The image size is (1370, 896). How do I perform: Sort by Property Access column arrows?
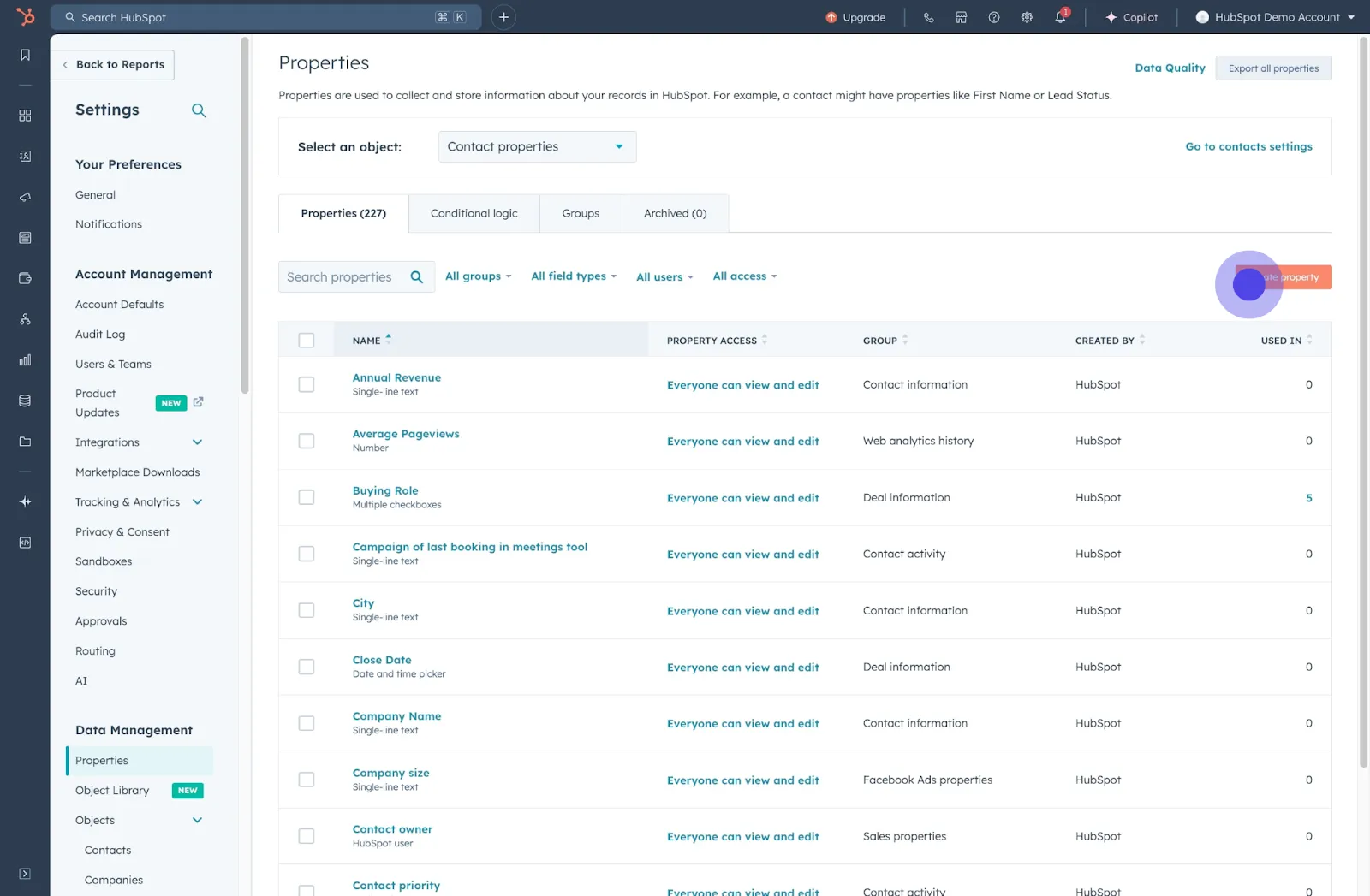(765, 340)
